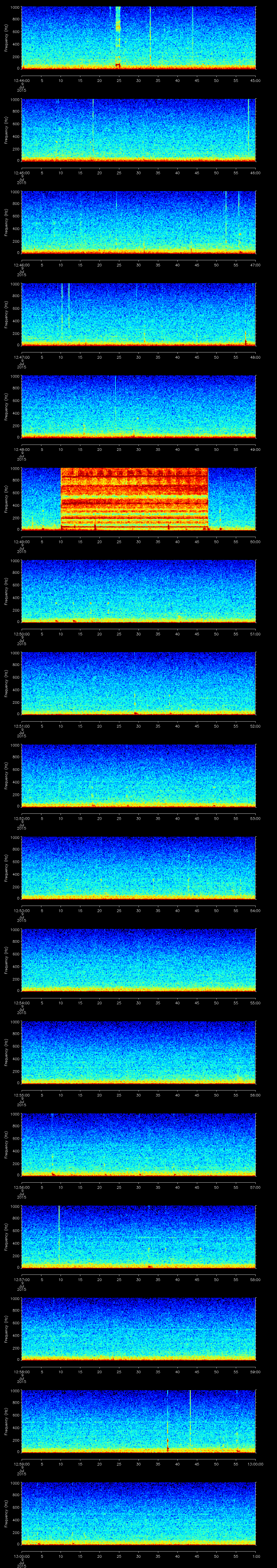This screenshot has height=1568, width=277.
Task: Click the 12:59:00 start time label
Action: click(x=21, y=1464)
